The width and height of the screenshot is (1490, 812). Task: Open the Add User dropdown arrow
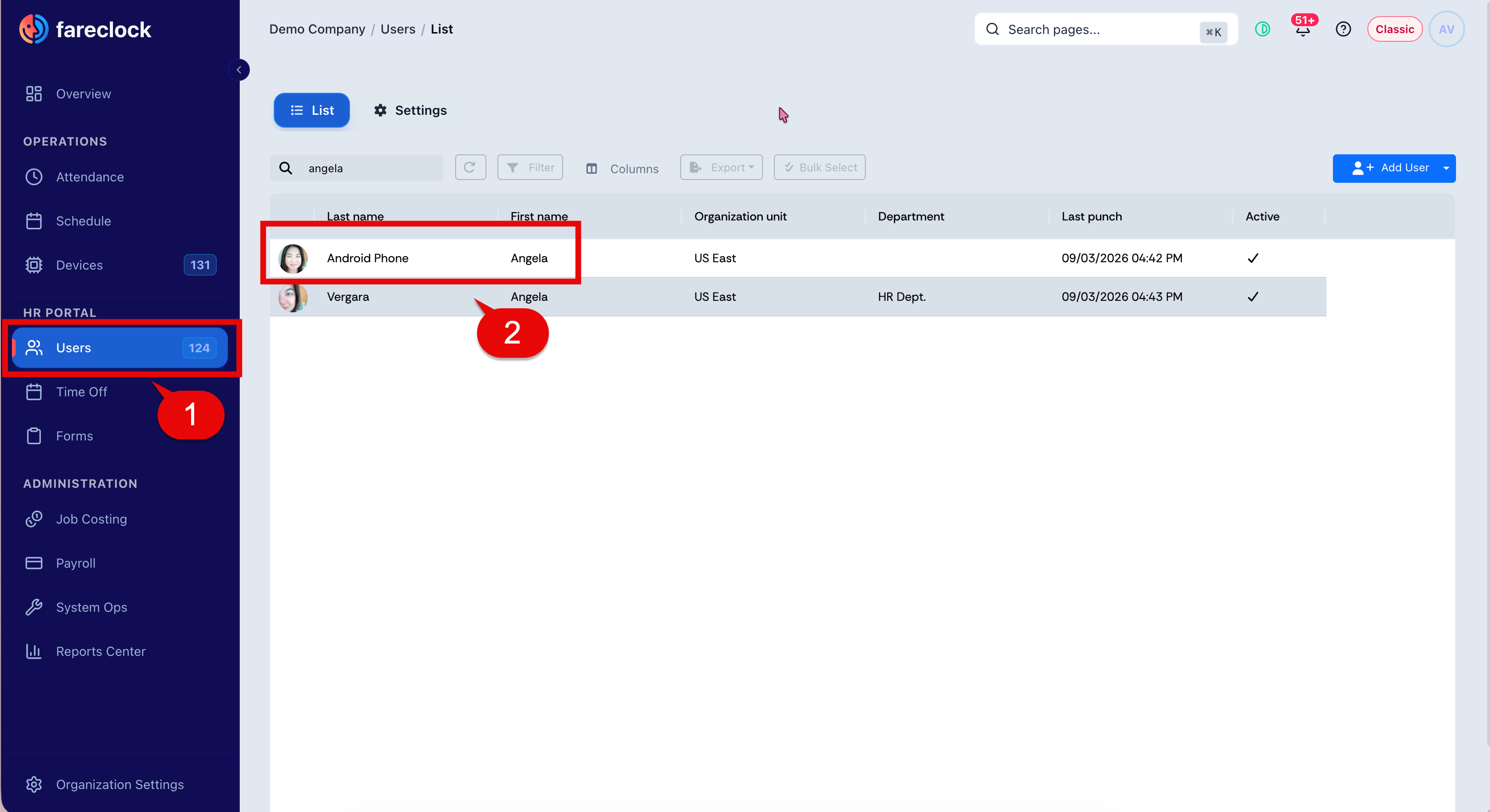(1446, 168)
